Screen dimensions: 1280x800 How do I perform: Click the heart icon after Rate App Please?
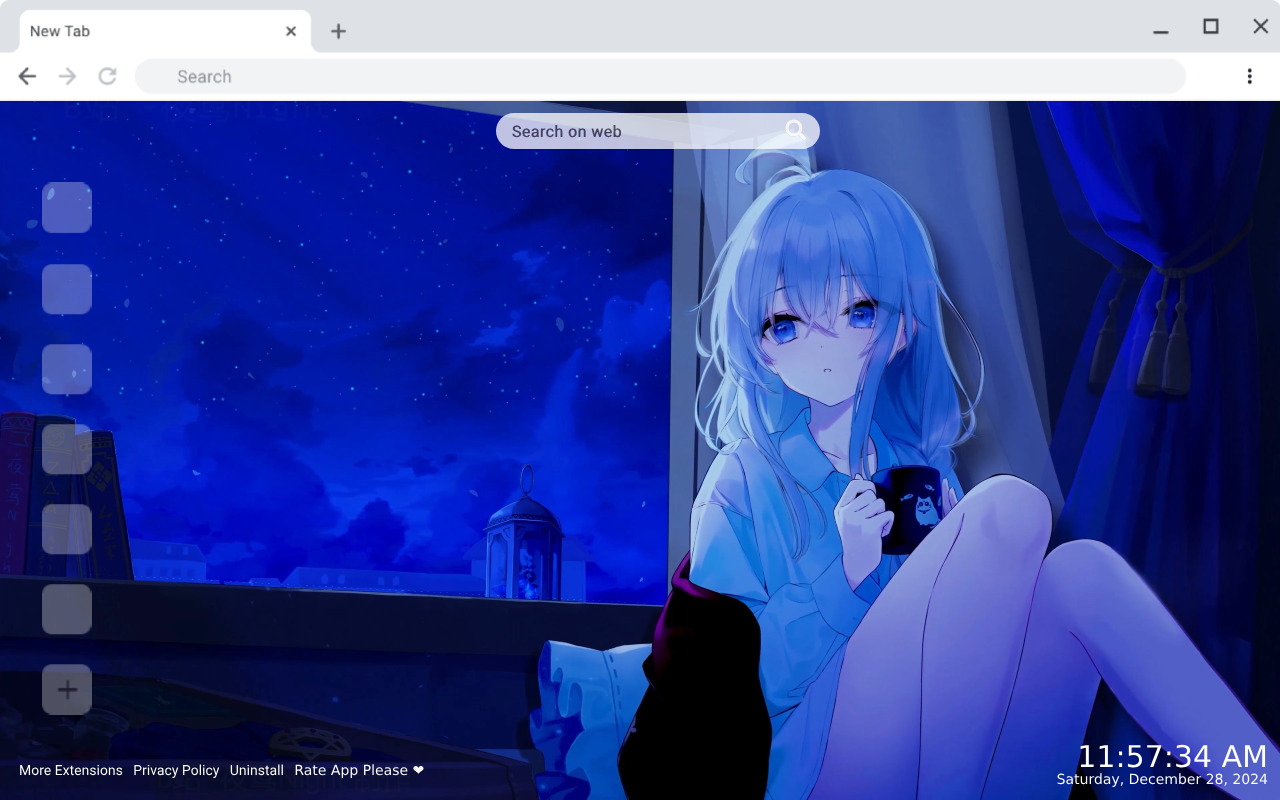tap(417, 770)
